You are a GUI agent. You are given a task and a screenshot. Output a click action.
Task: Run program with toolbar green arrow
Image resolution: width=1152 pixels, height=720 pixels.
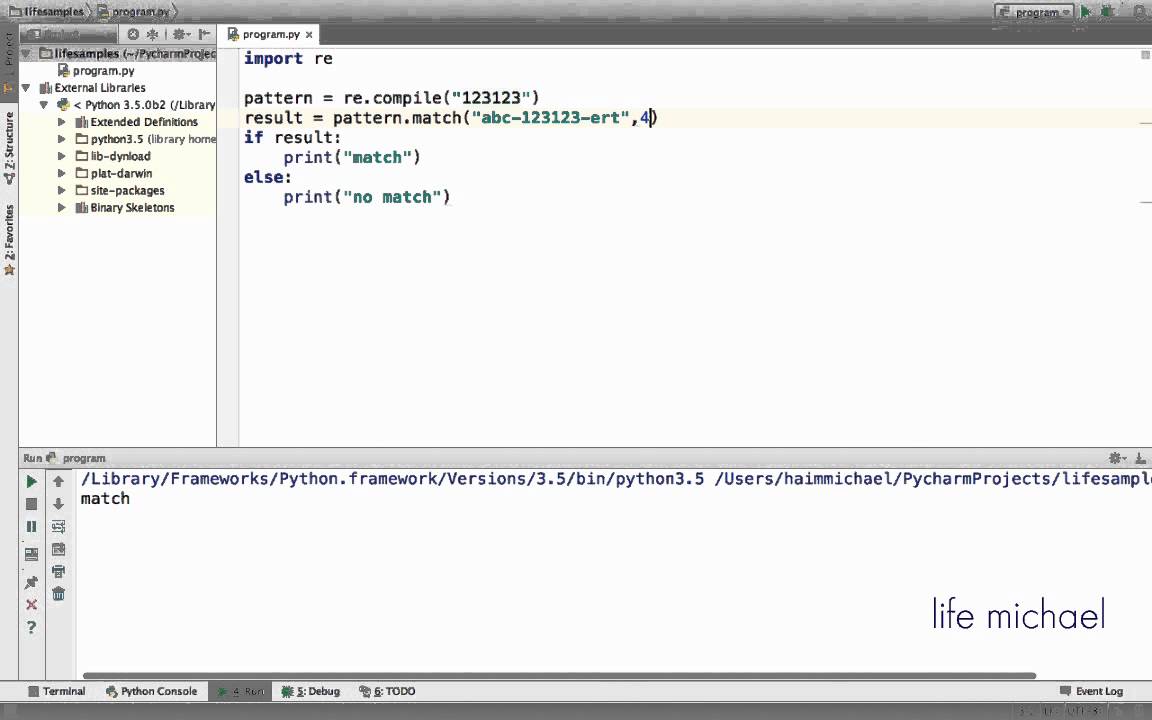1086,12
